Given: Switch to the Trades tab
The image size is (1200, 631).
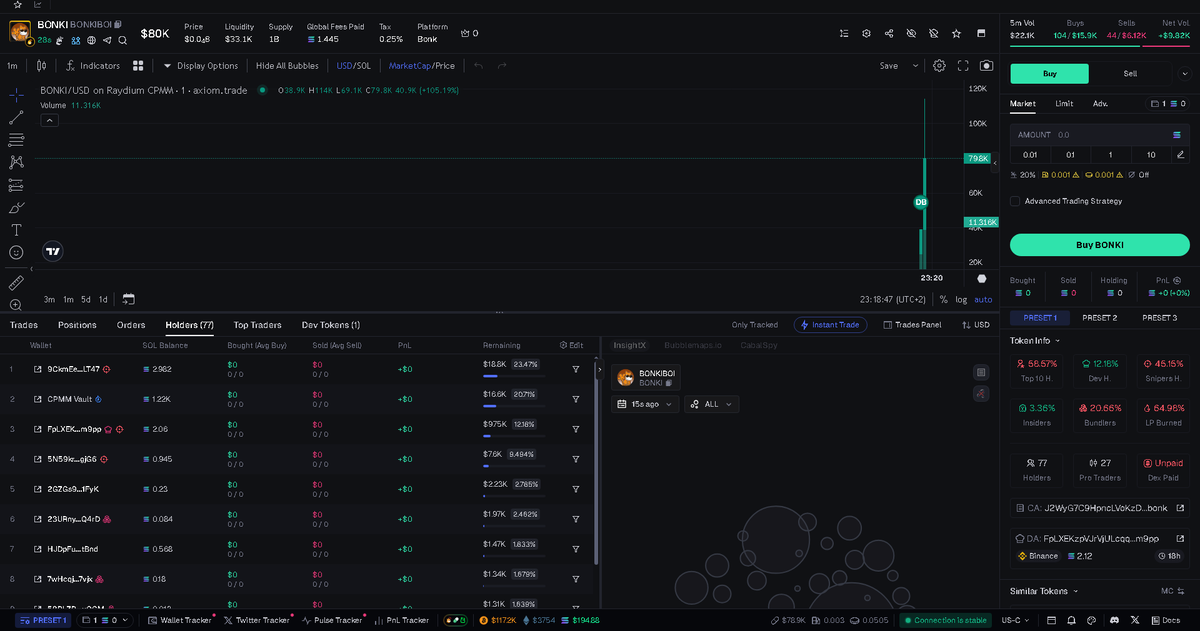Looking at the screenshot, I should click(x=24, y=325).
